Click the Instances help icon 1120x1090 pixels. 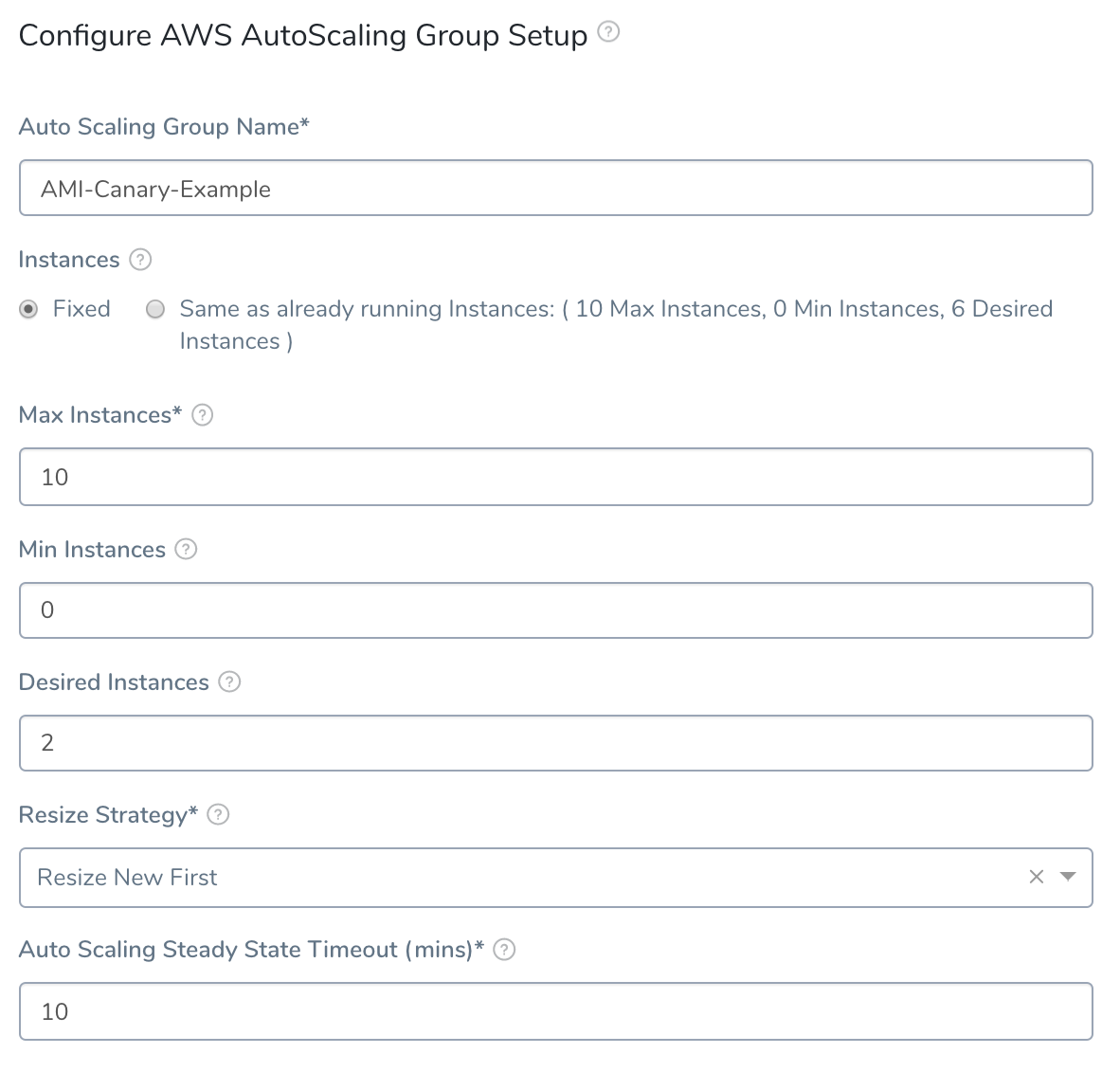(x=140, y=260)
